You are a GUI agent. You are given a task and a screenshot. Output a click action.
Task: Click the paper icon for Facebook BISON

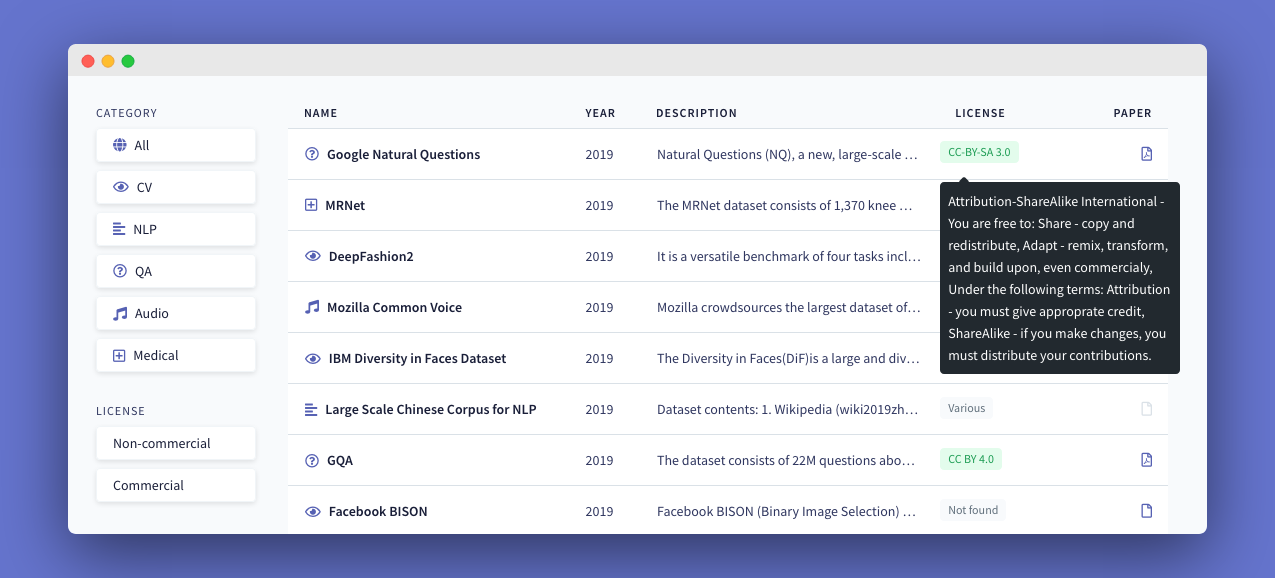1146,510
